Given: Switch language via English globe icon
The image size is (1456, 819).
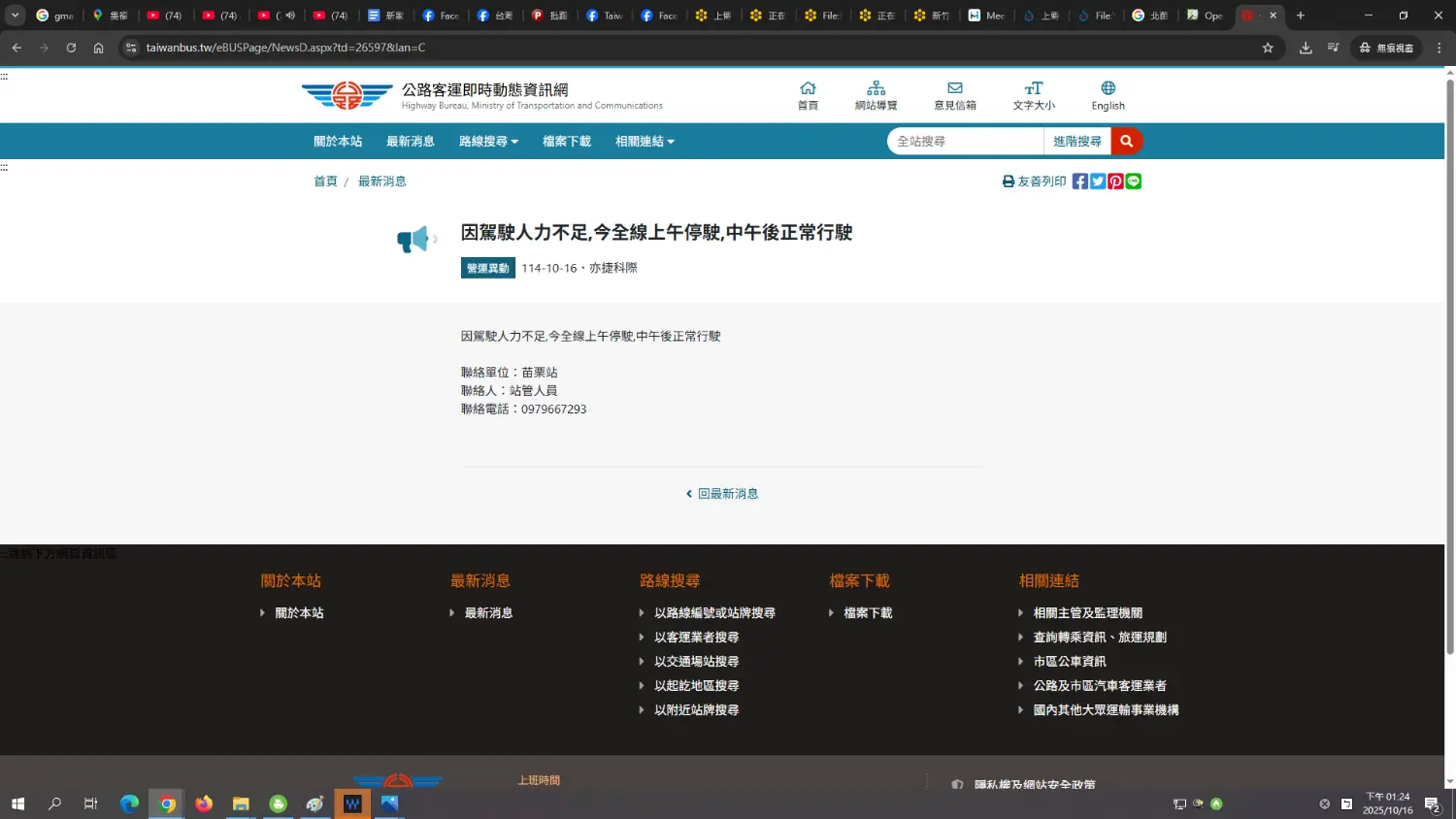Looking at the screenshot, I should click(x=1108, y=95).
